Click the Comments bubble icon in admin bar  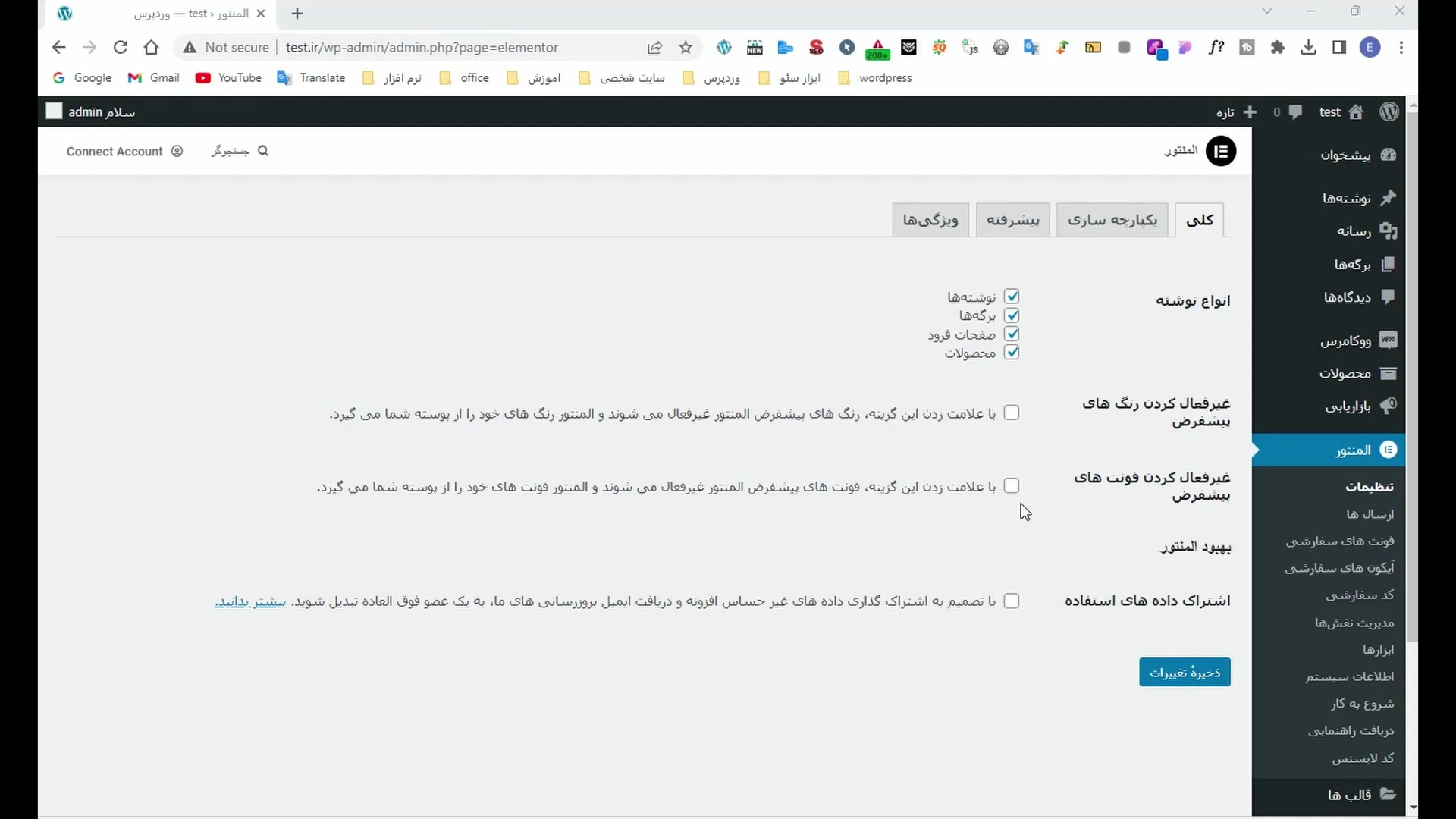(1295, 112)
